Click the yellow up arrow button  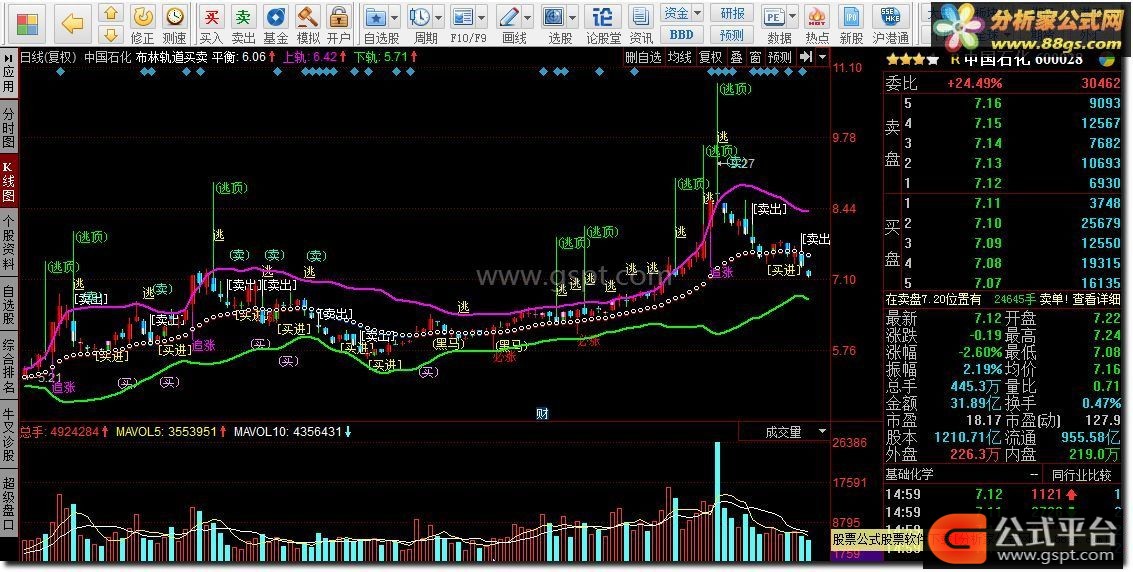tap(110, 12)
